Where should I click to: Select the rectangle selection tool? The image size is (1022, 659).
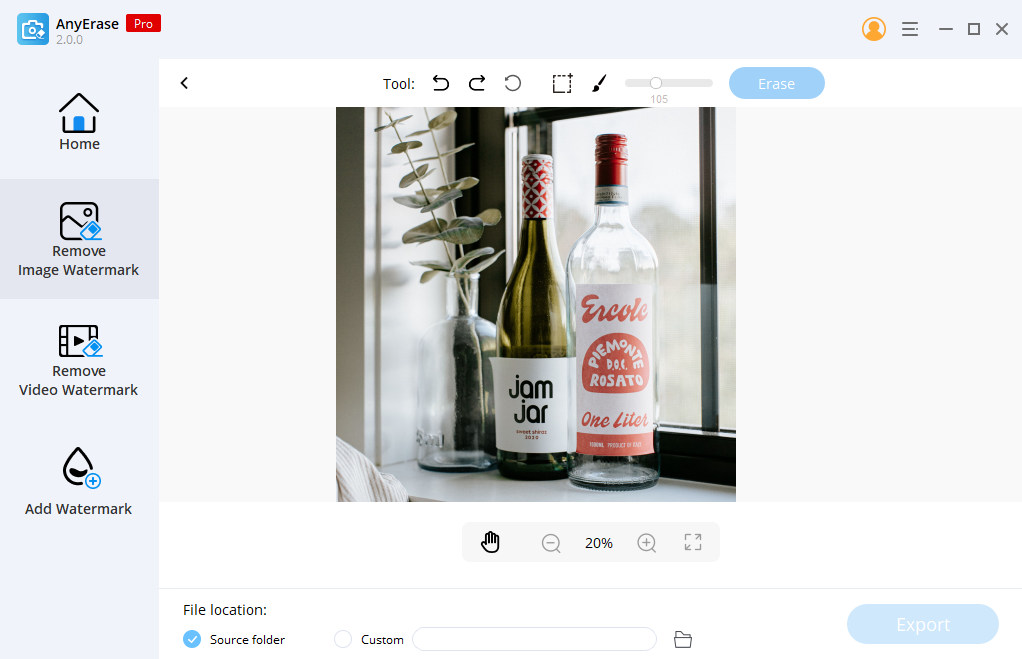click(x=562, y=83)
